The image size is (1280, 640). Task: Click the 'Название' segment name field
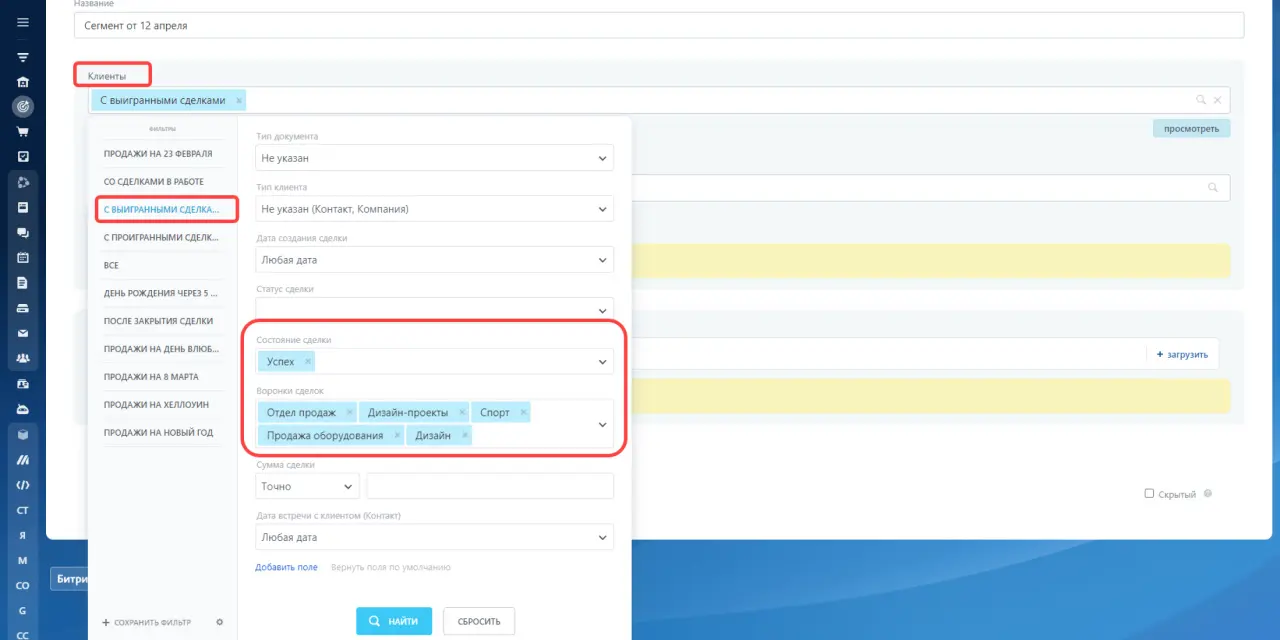[659, 25]
